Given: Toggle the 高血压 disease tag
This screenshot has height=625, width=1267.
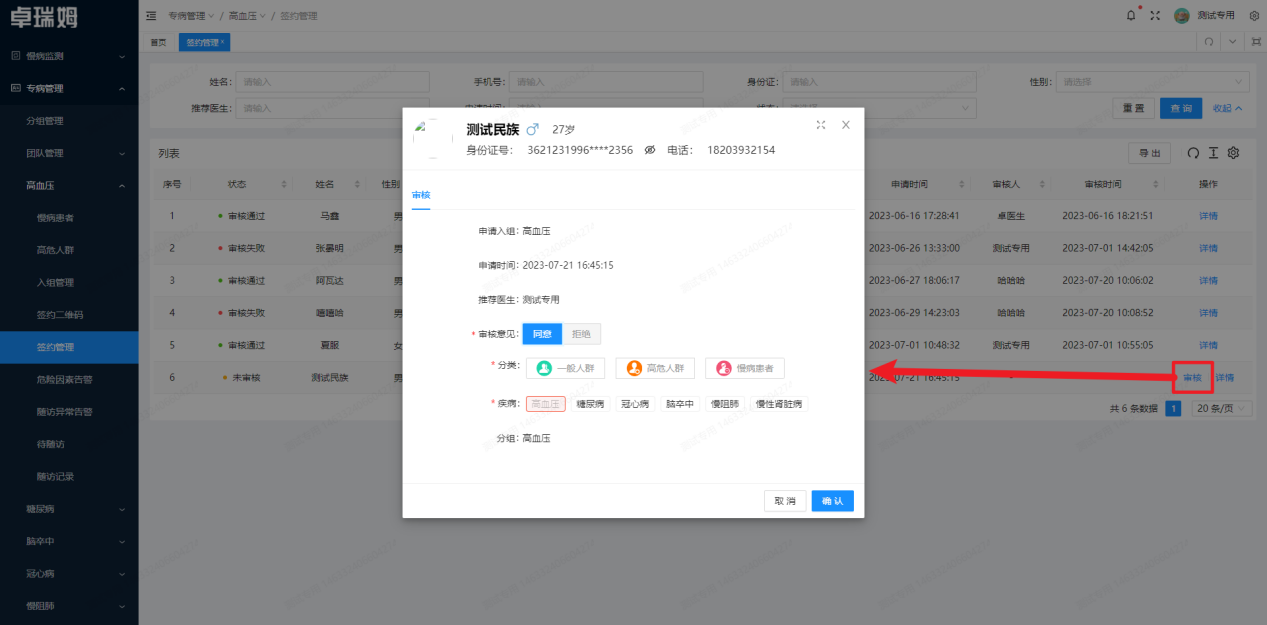Looking at the screenshot, I should 546,404.
